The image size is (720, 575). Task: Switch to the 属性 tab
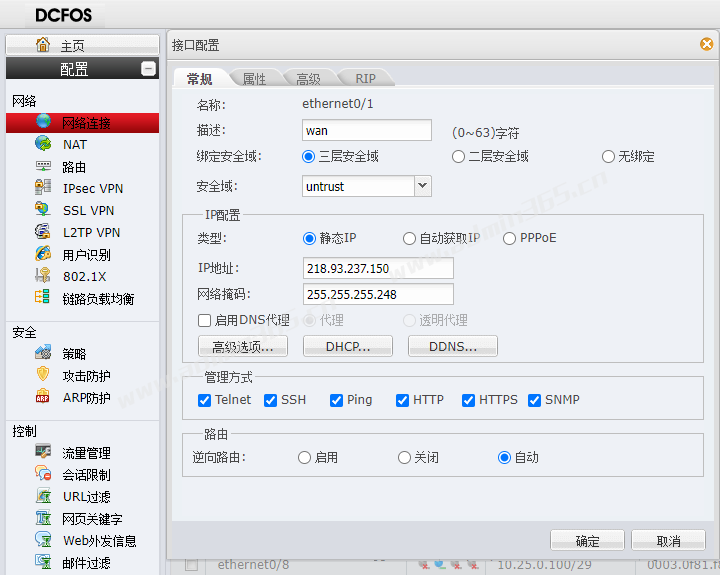coord(254,79)
